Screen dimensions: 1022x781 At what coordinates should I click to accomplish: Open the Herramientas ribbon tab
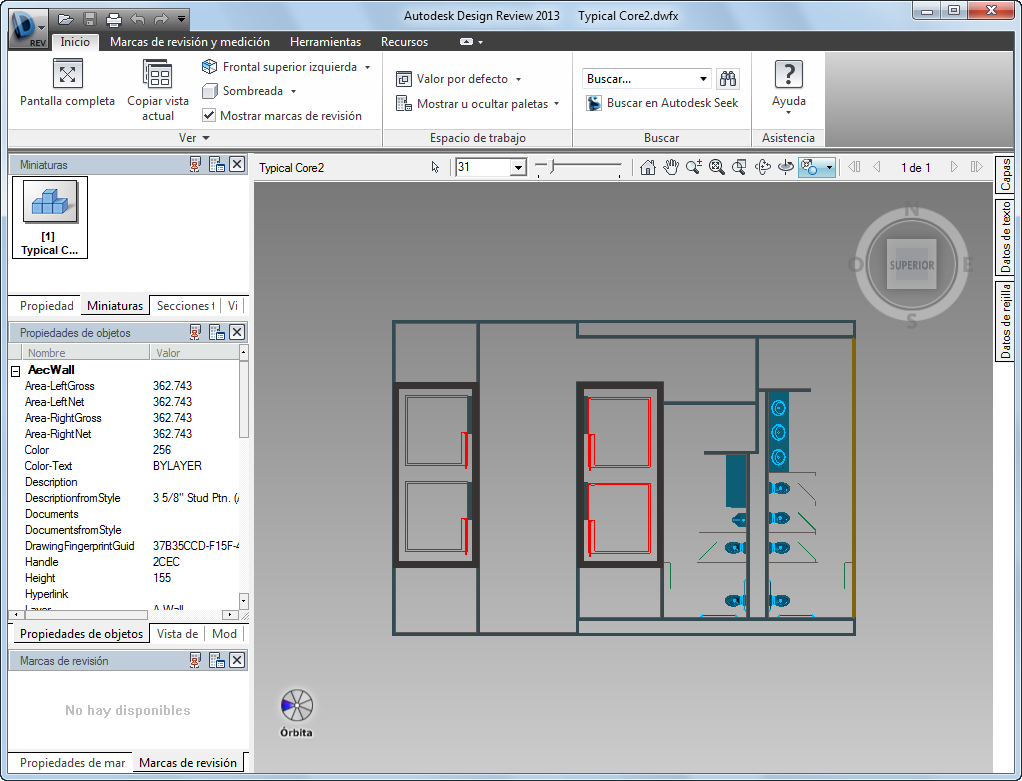click(x=325, y=42)
